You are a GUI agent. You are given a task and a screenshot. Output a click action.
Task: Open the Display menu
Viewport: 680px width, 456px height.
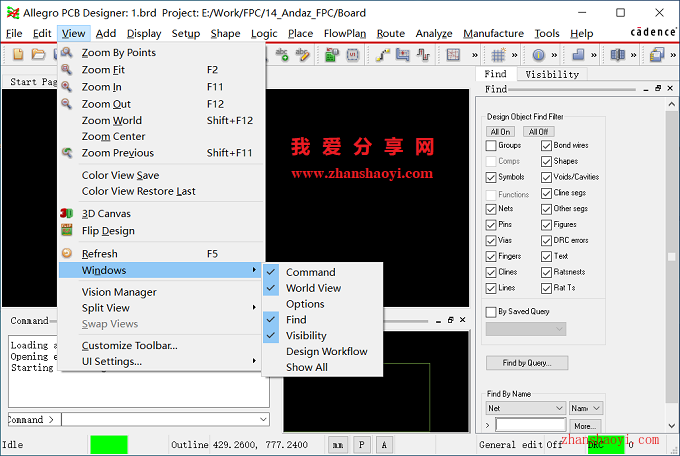(x=144, y=33)
